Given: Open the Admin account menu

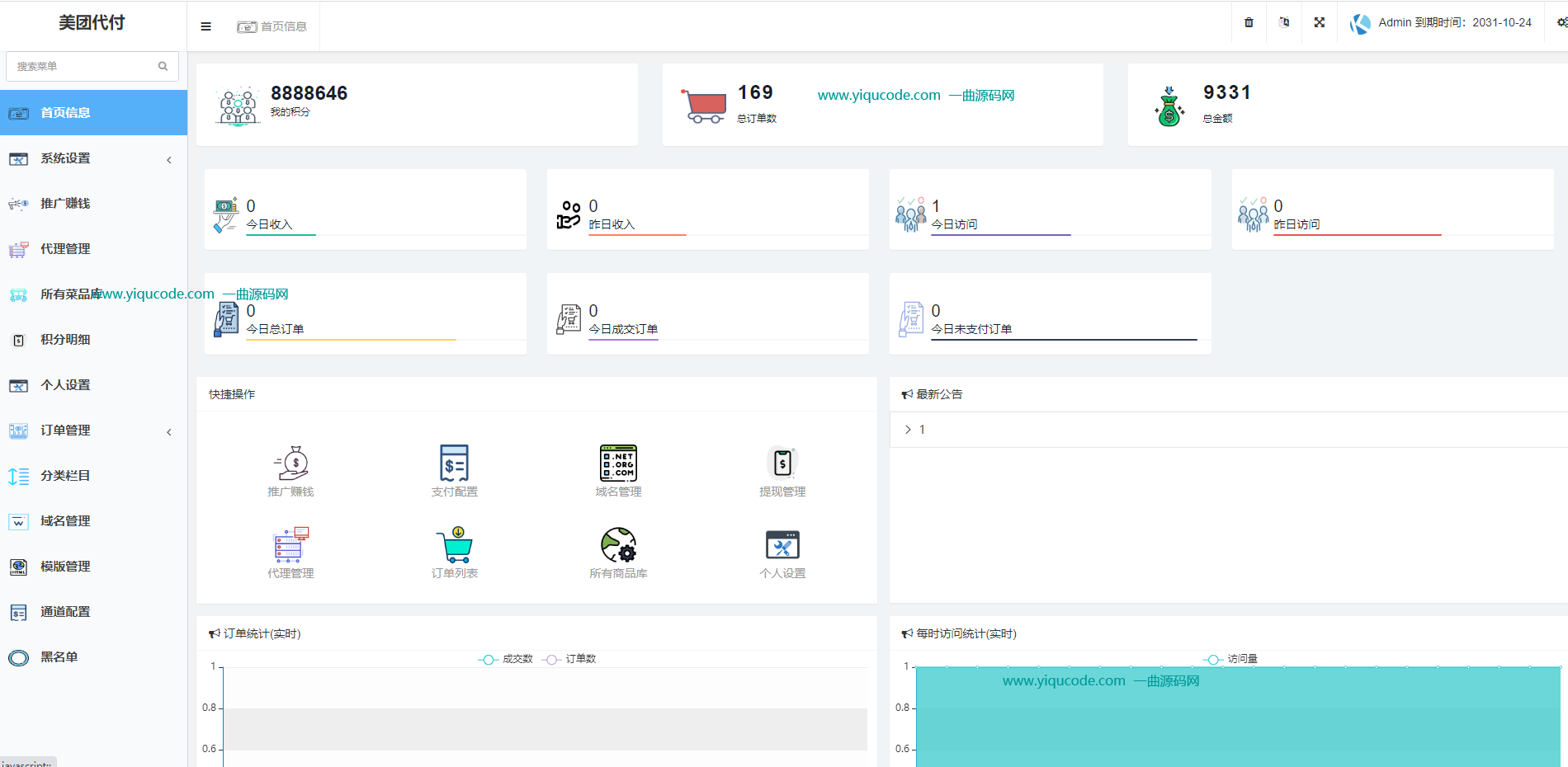Looking at the screenshot, I should tap(1442, 23).
